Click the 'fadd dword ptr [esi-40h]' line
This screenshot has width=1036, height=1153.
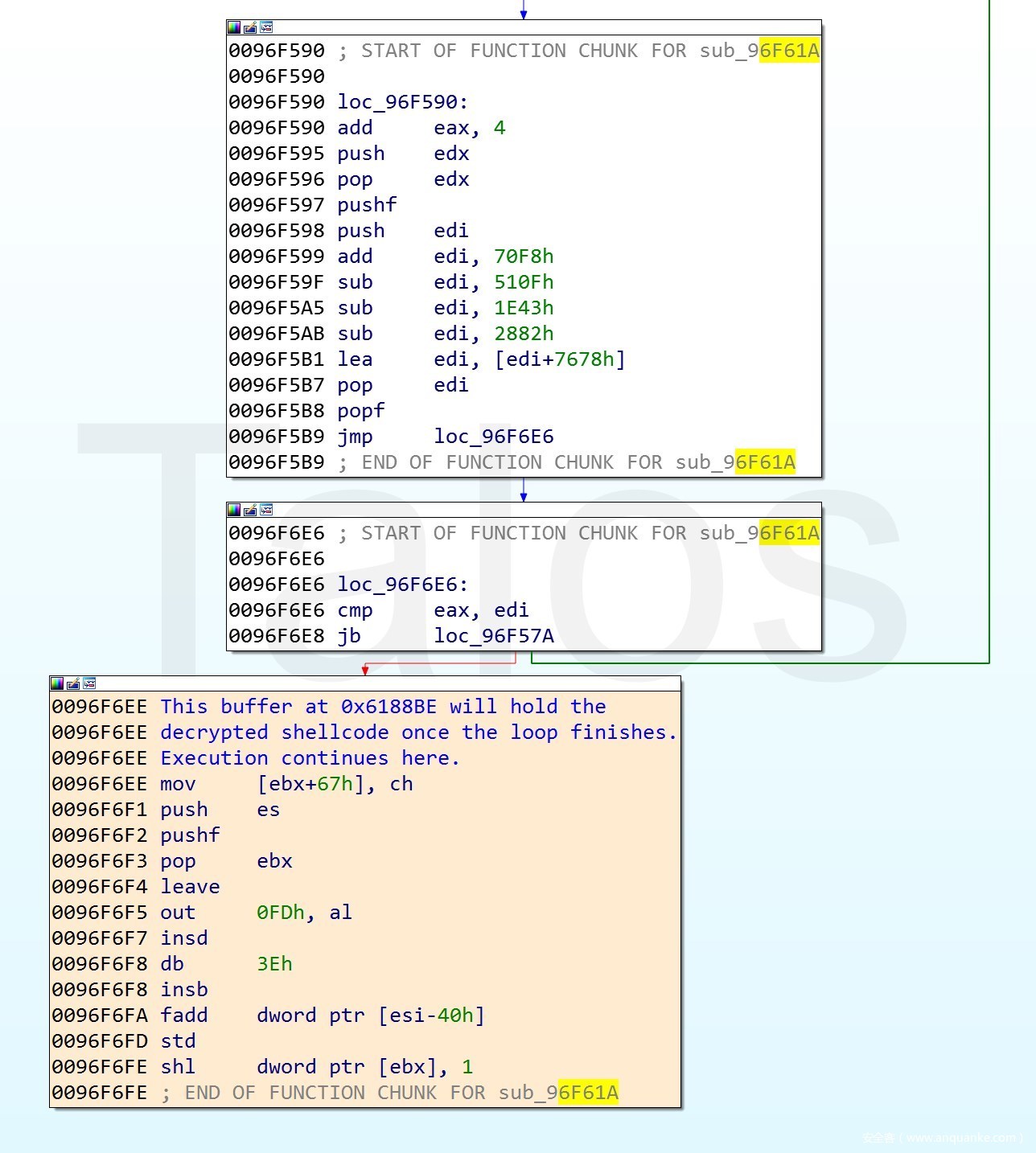(x=322, y=1016)
